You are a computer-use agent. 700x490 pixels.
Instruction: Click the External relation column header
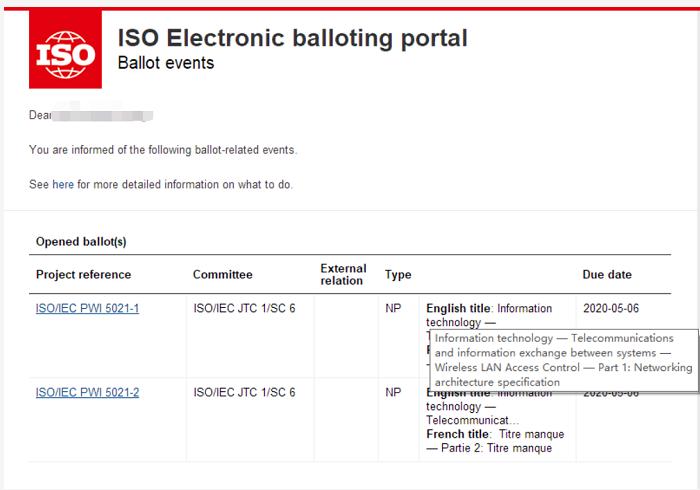pos(343,274)
